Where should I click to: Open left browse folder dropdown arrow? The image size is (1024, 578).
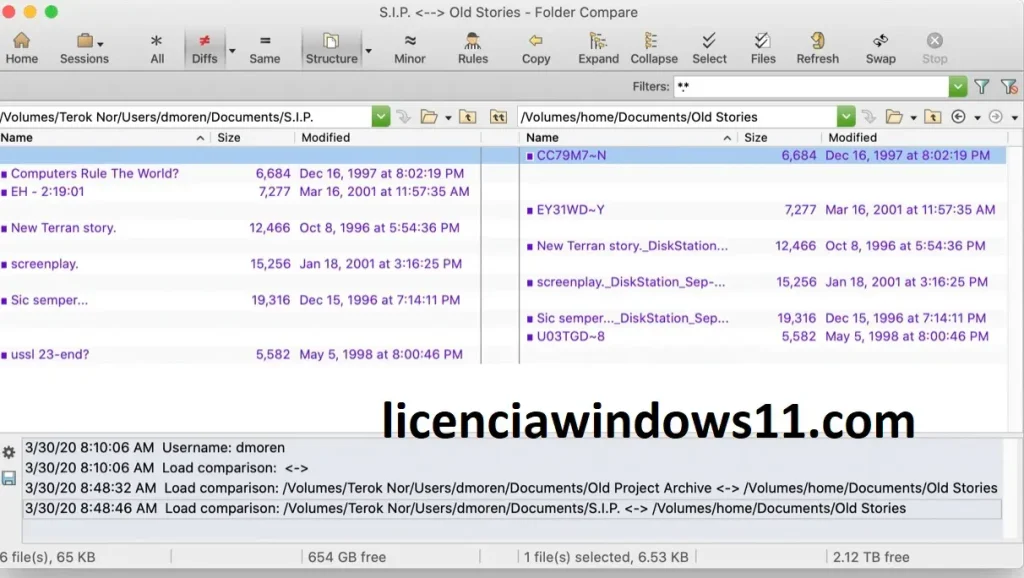coord(448,118)
